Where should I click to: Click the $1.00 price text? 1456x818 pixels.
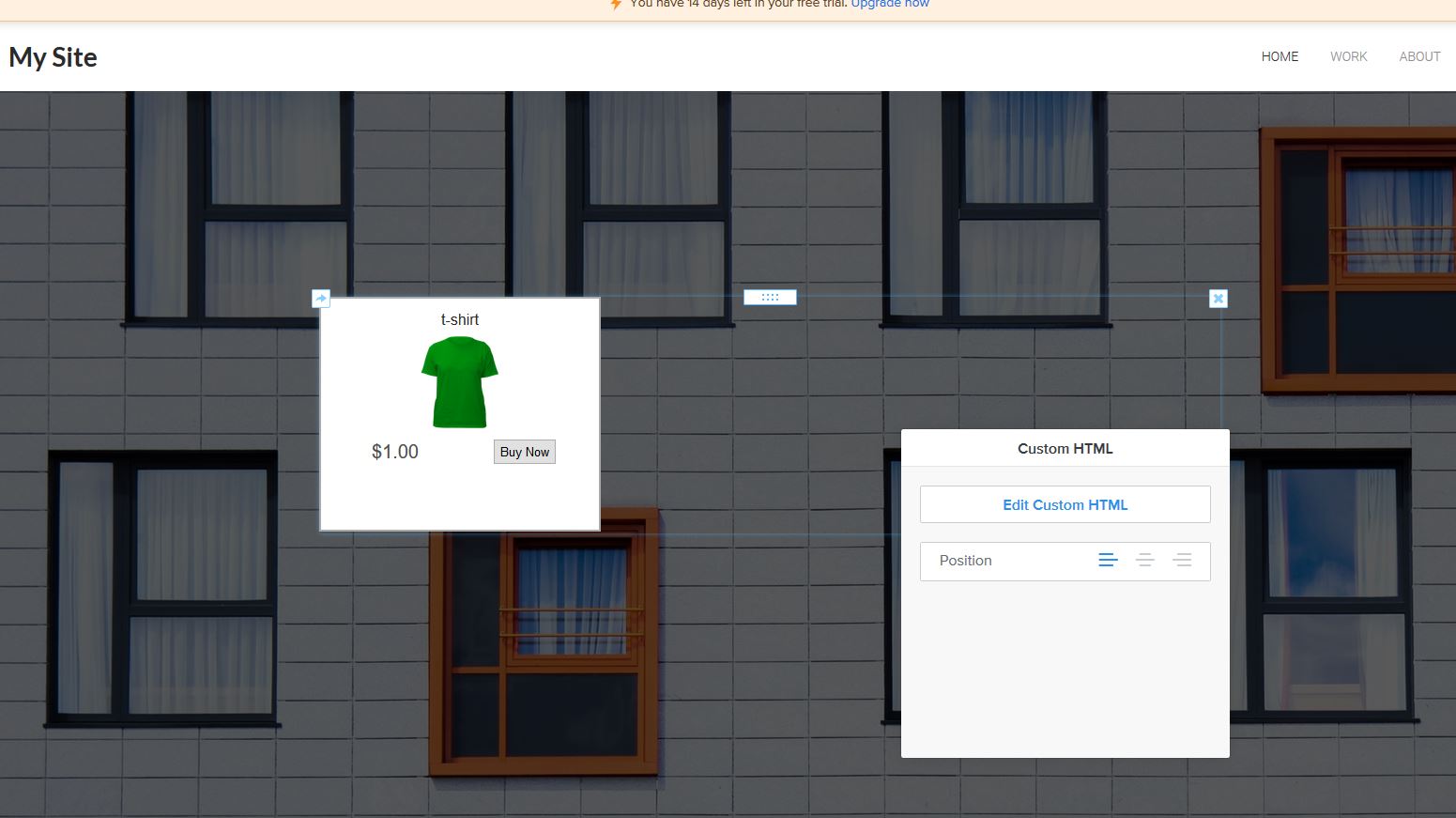click(395, 452)
